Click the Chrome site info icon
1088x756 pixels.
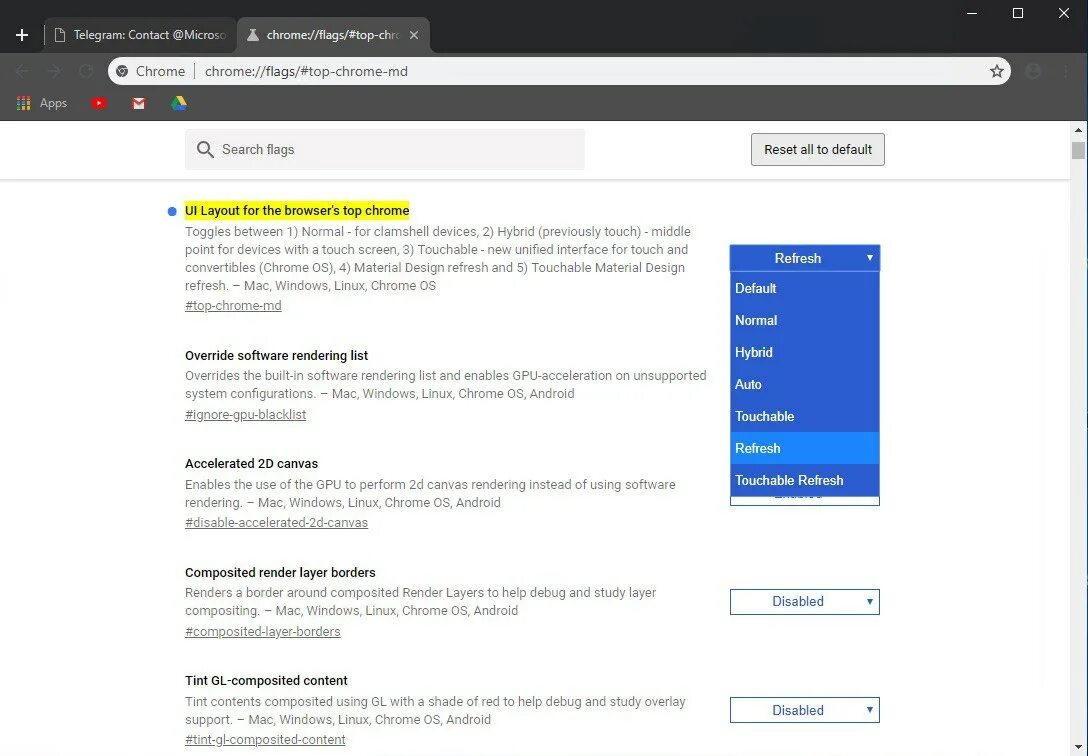pos(122,71)
